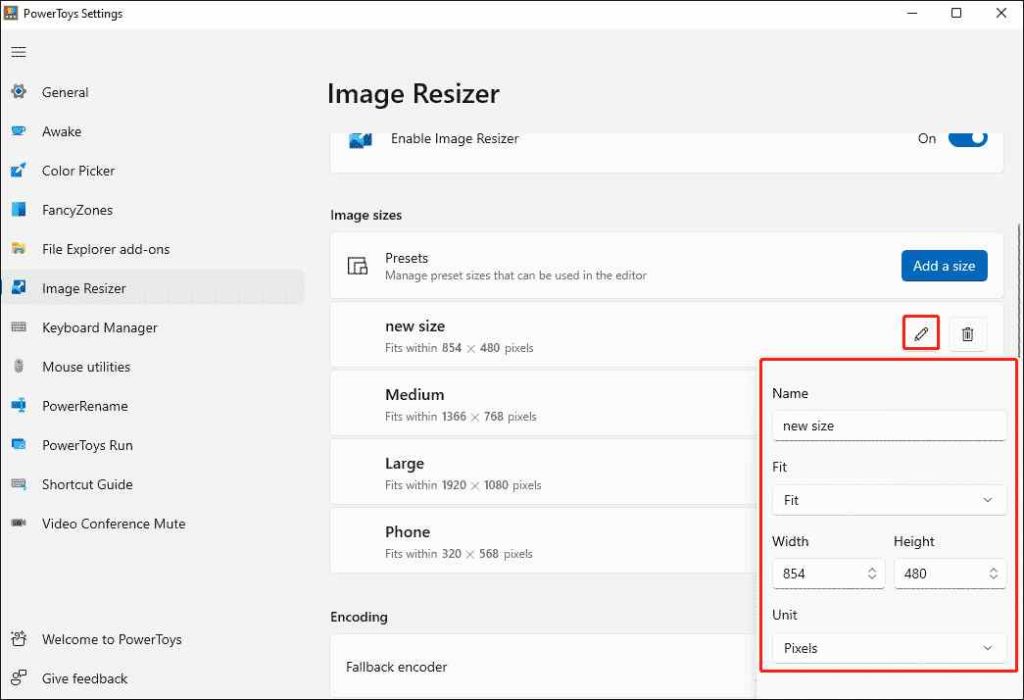The image size is (1024, 700).
Task: Open the Unit dropdown showing Pixels
Action: 888,648
